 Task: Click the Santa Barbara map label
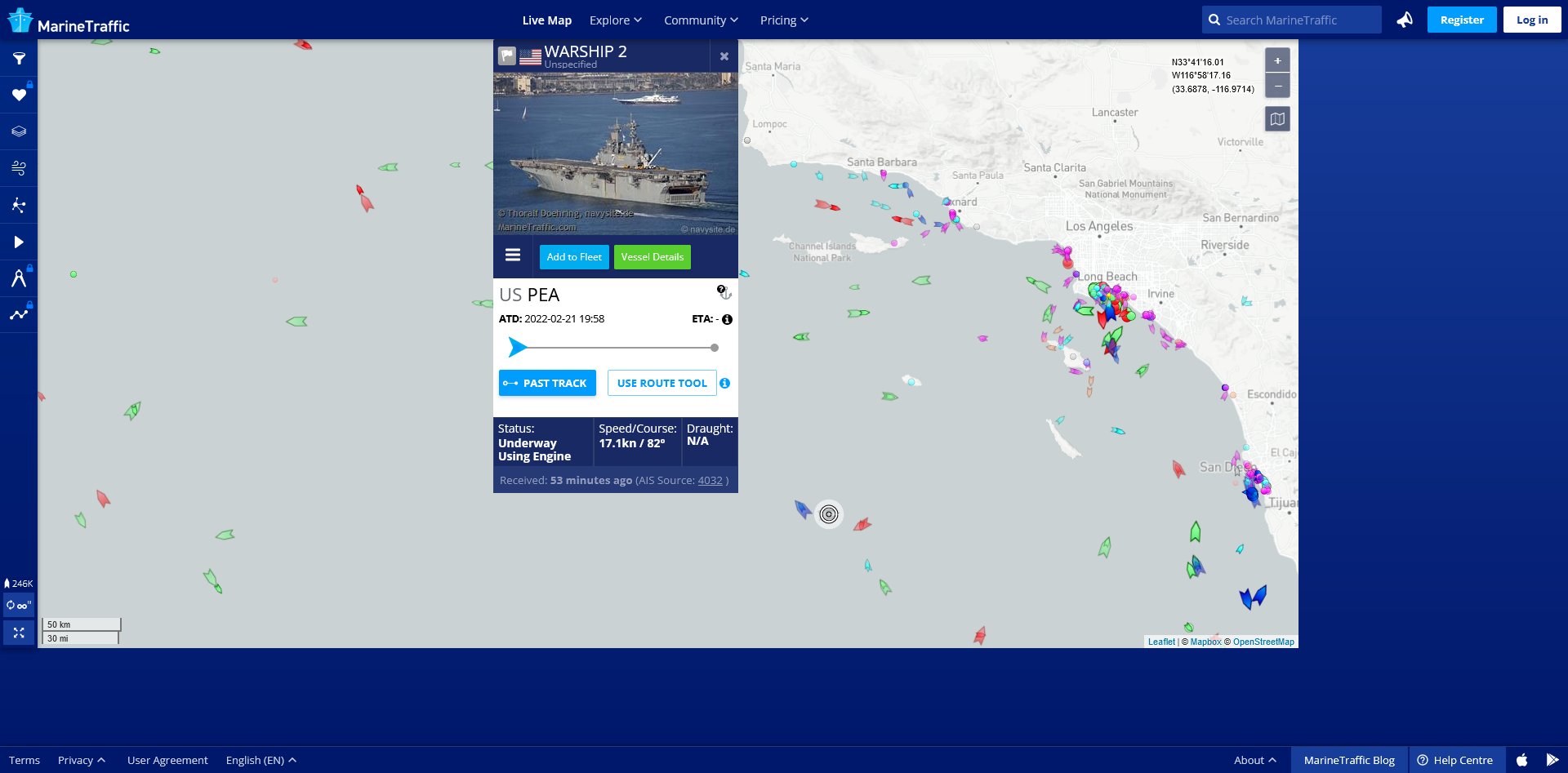[x=881, y=162]
